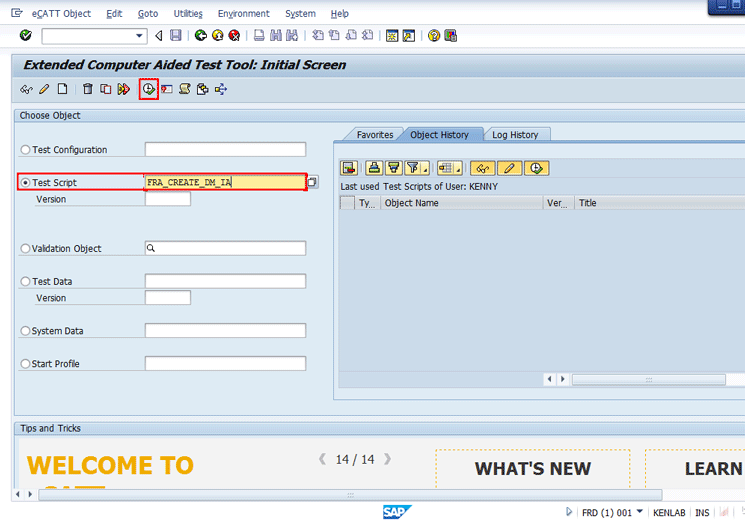Click the Delete trash can icon
Screen dimensions: 745x521
click(88, 89)
